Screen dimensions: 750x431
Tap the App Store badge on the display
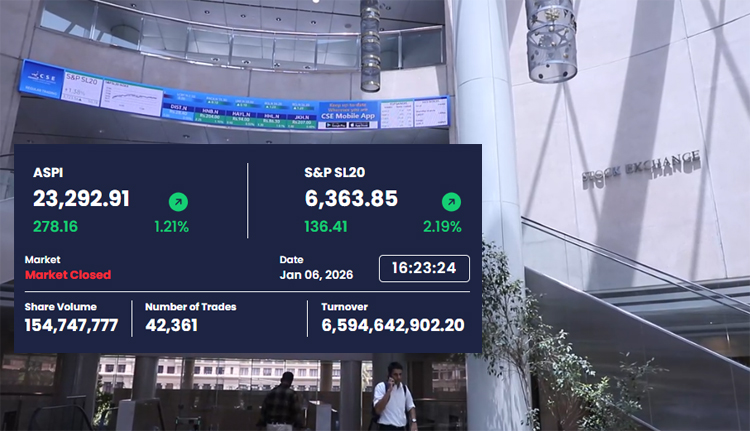(x=360, y=124)
